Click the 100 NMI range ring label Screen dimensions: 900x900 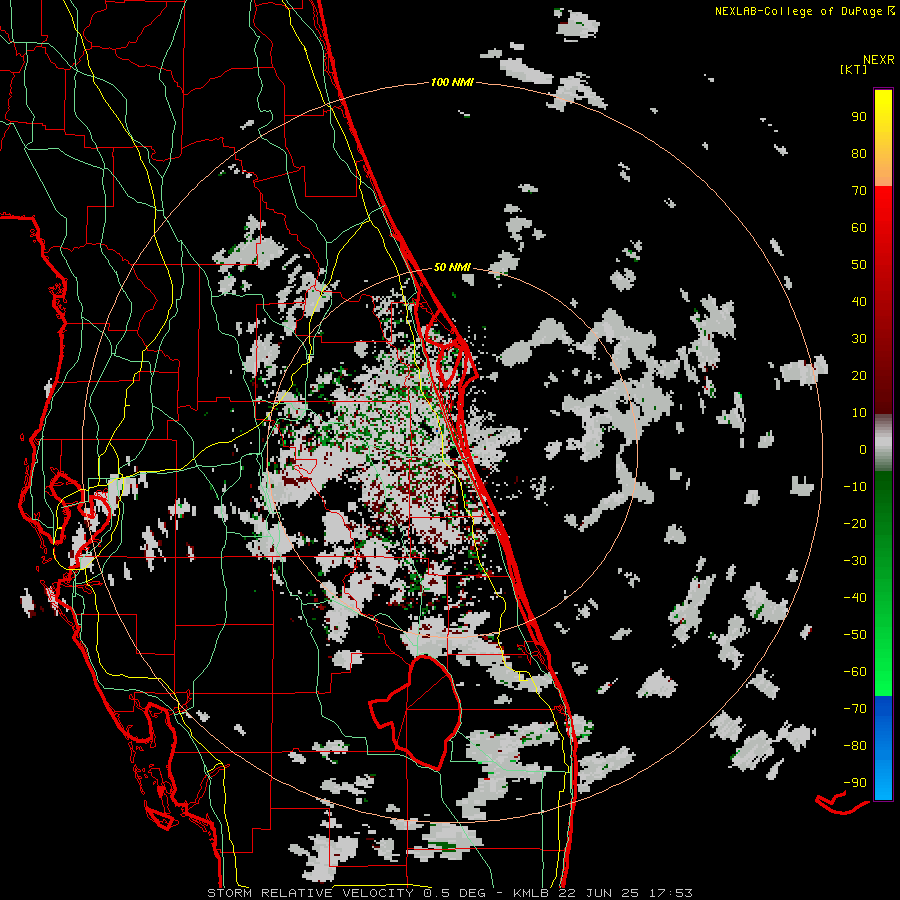coord(452,83)
